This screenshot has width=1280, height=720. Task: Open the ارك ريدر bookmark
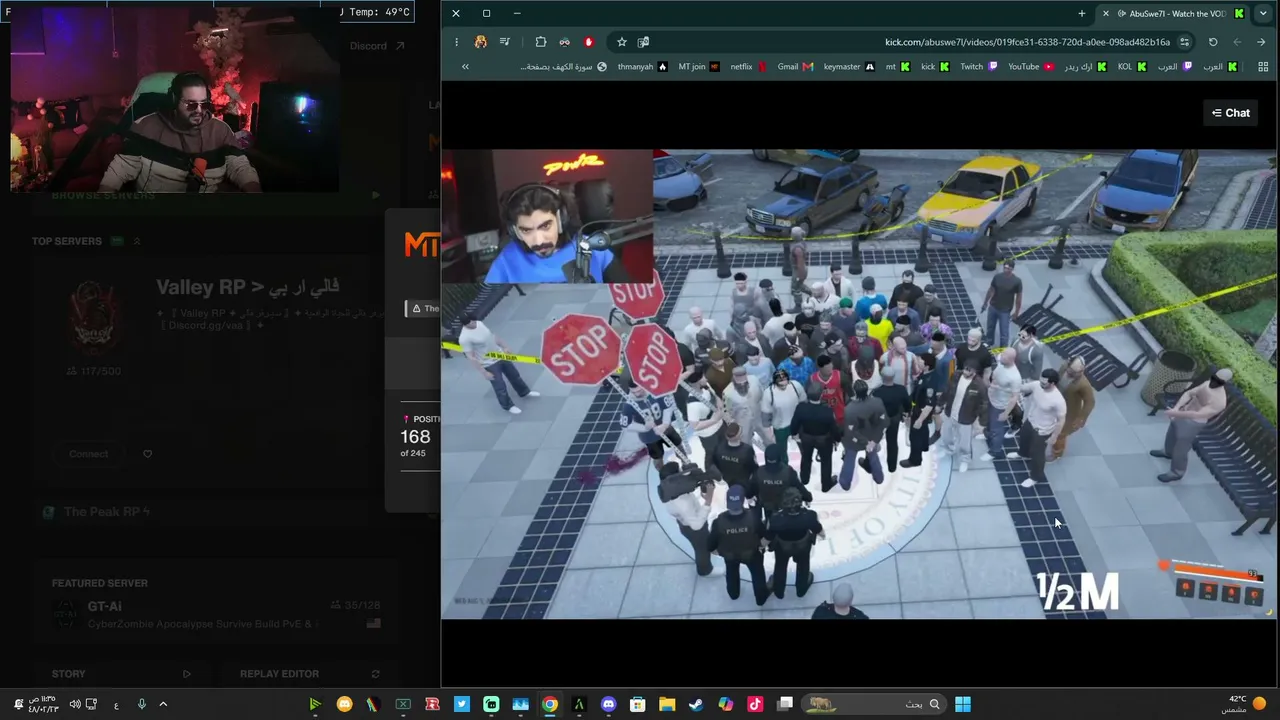[1086, 67]
